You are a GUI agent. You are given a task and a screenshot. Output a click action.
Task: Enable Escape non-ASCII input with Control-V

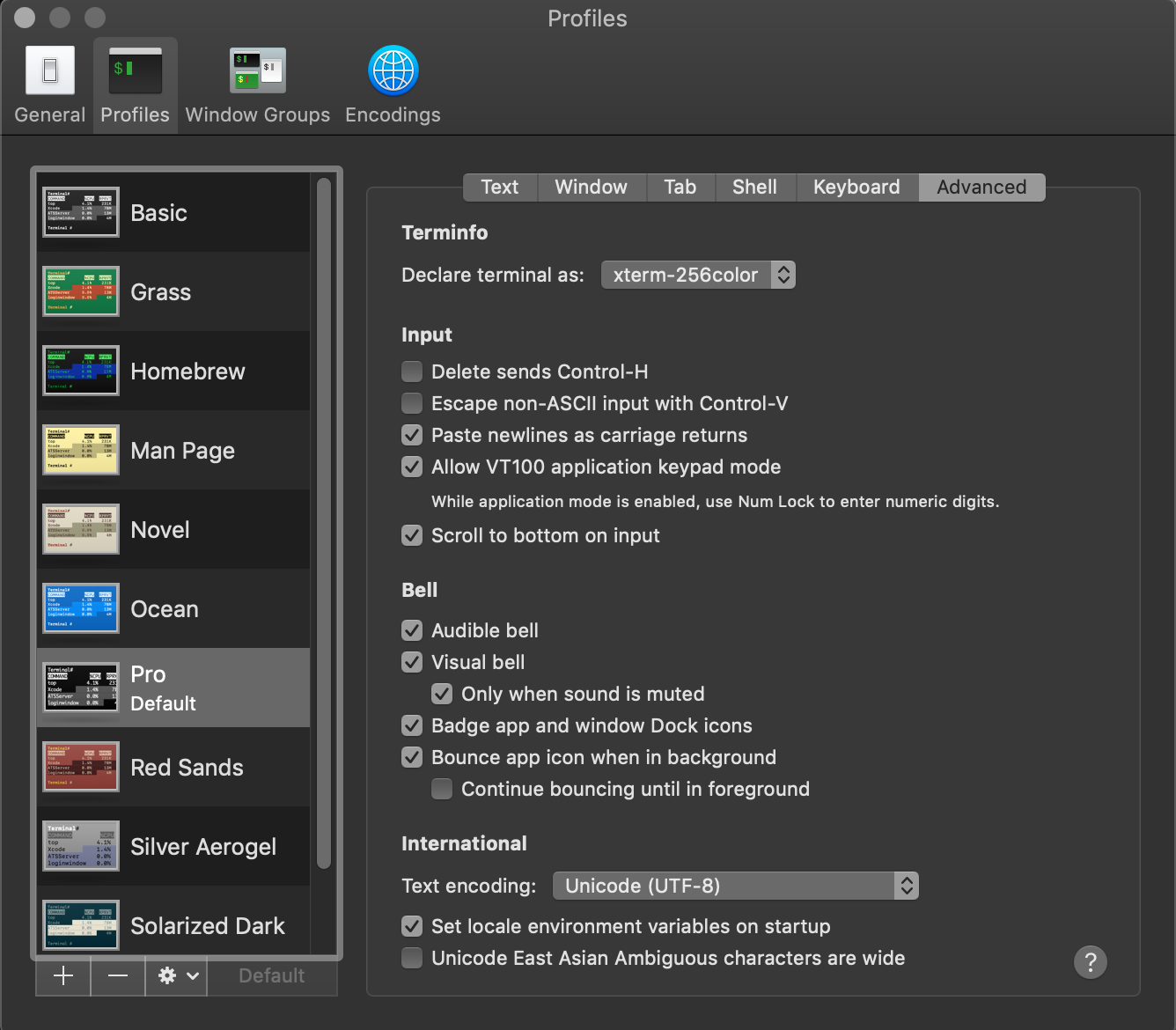(x=412, y=403)
